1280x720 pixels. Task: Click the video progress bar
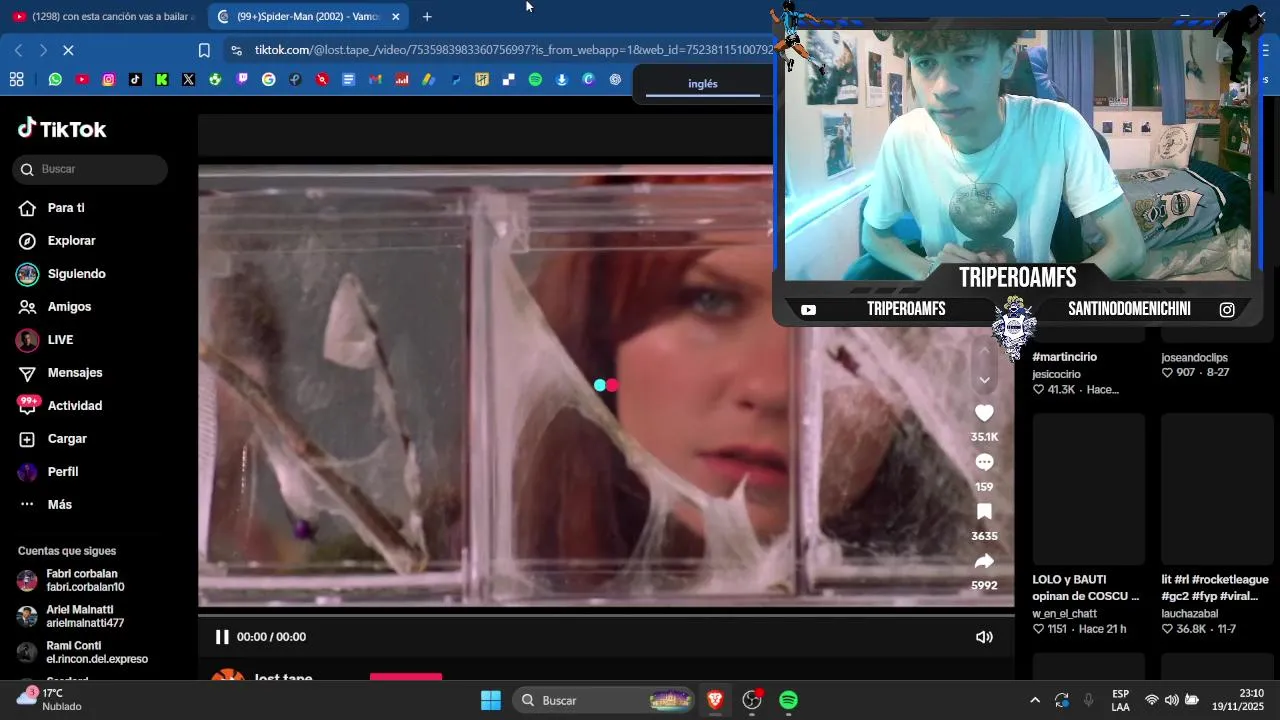pyautogui.click(x=606, y=614)
